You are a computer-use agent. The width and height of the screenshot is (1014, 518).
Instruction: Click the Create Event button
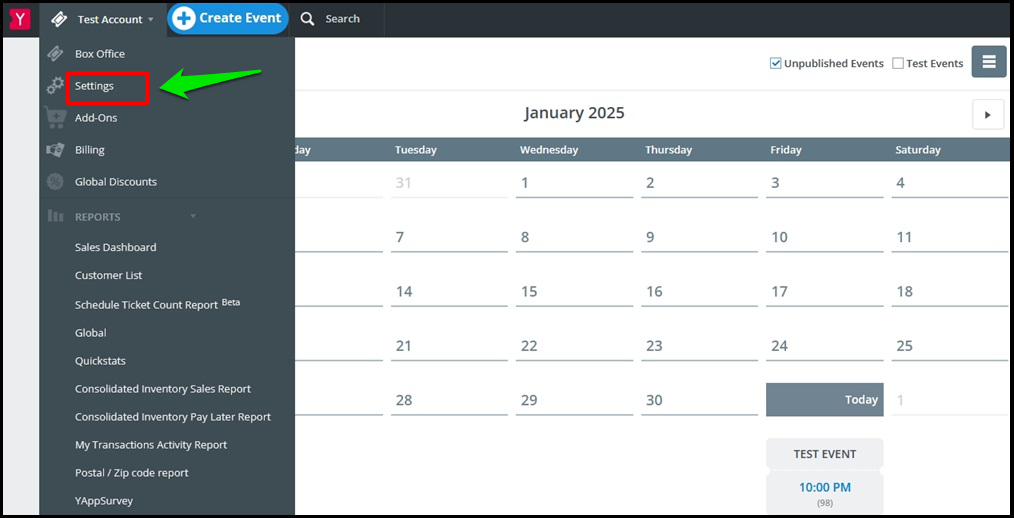228,19
